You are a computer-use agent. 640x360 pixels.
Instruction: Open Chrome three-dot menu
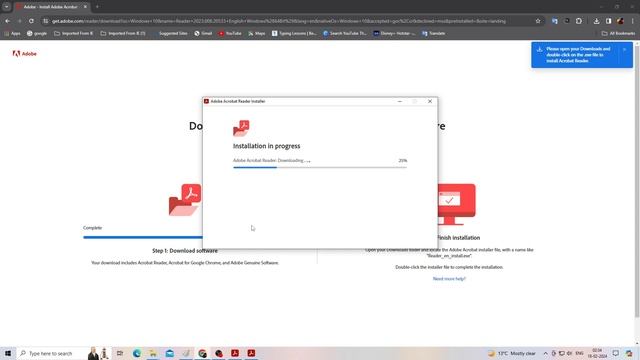pyautogui.click(x=632, y=21)
